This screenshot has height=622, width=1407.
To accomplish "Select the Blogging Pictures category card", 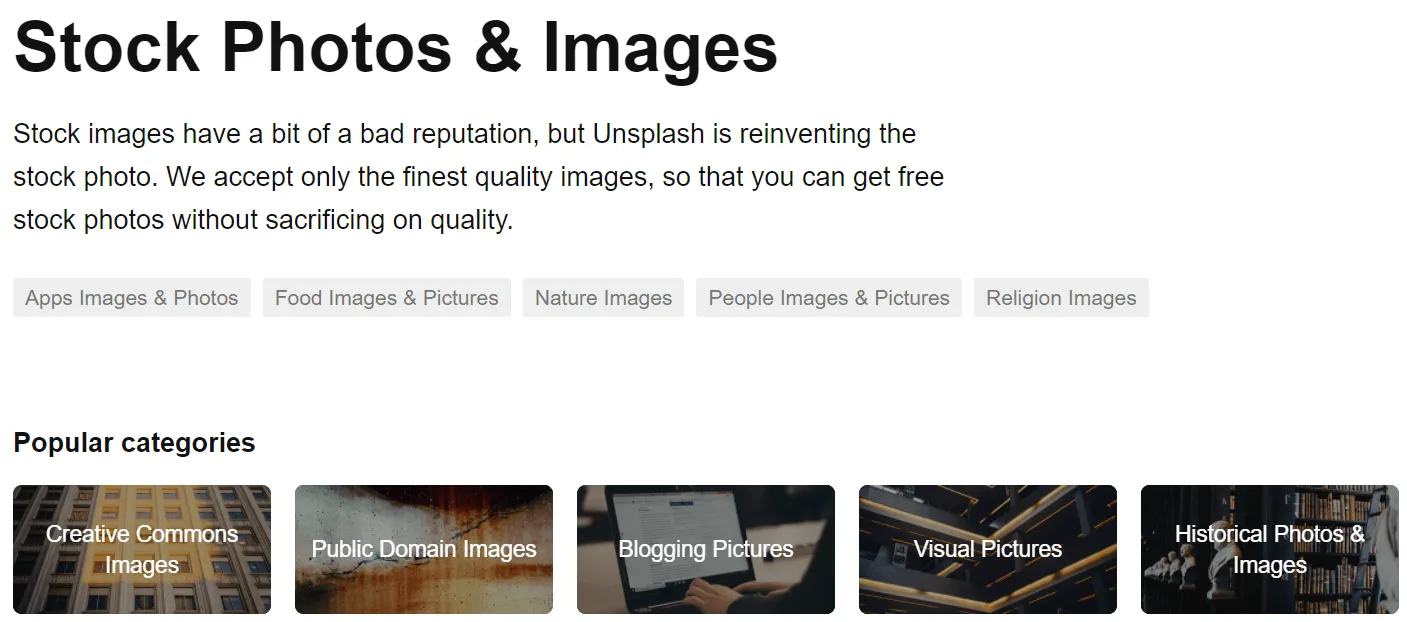I will coord(705,549).
